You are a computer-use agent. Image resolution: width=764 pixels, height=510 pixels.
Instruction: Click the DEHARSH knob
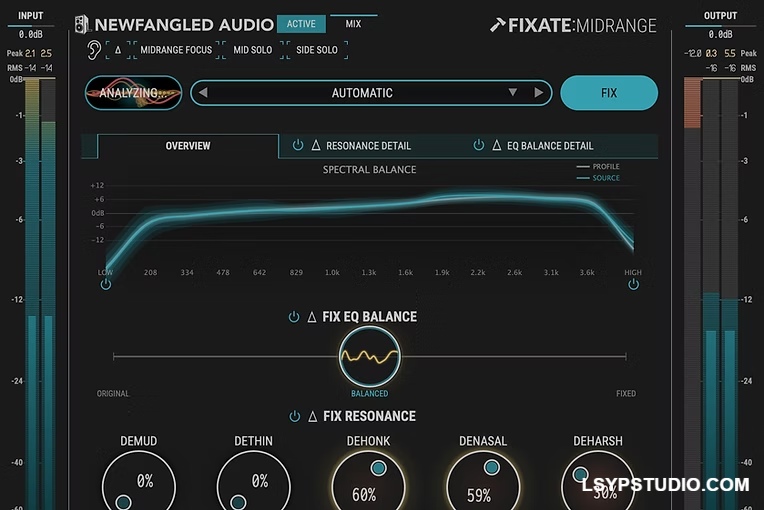(x=598, y=481)
